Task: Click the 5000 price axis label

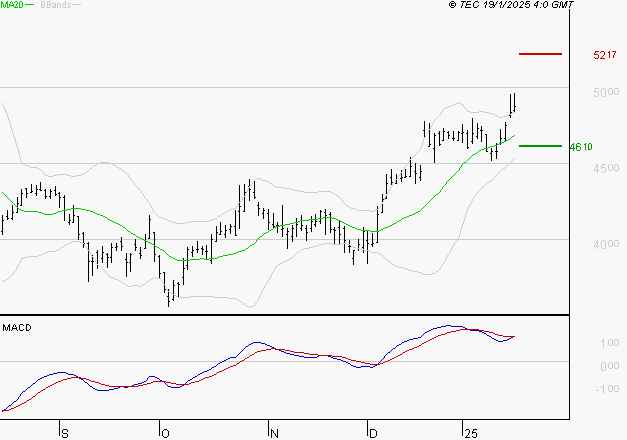Action: [x=606, y=92]
